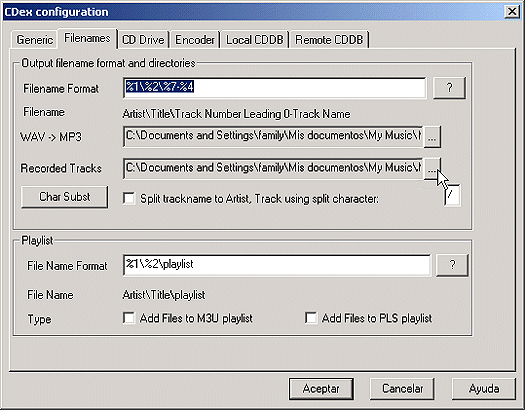Screen dimensions: 525x410
Task: Check Add Files to M3U playlist
Action: point(129,318)
